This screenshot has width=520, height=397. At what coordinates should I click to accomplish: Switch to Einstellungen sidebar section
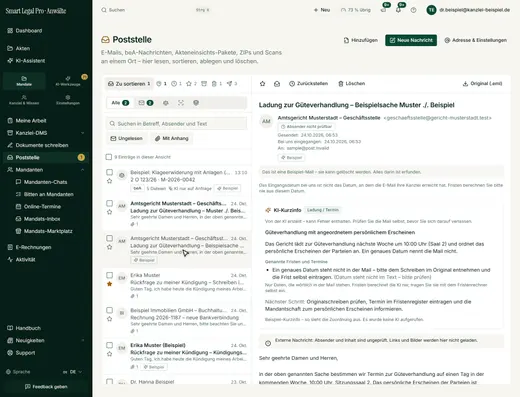[x=68, y=100]
